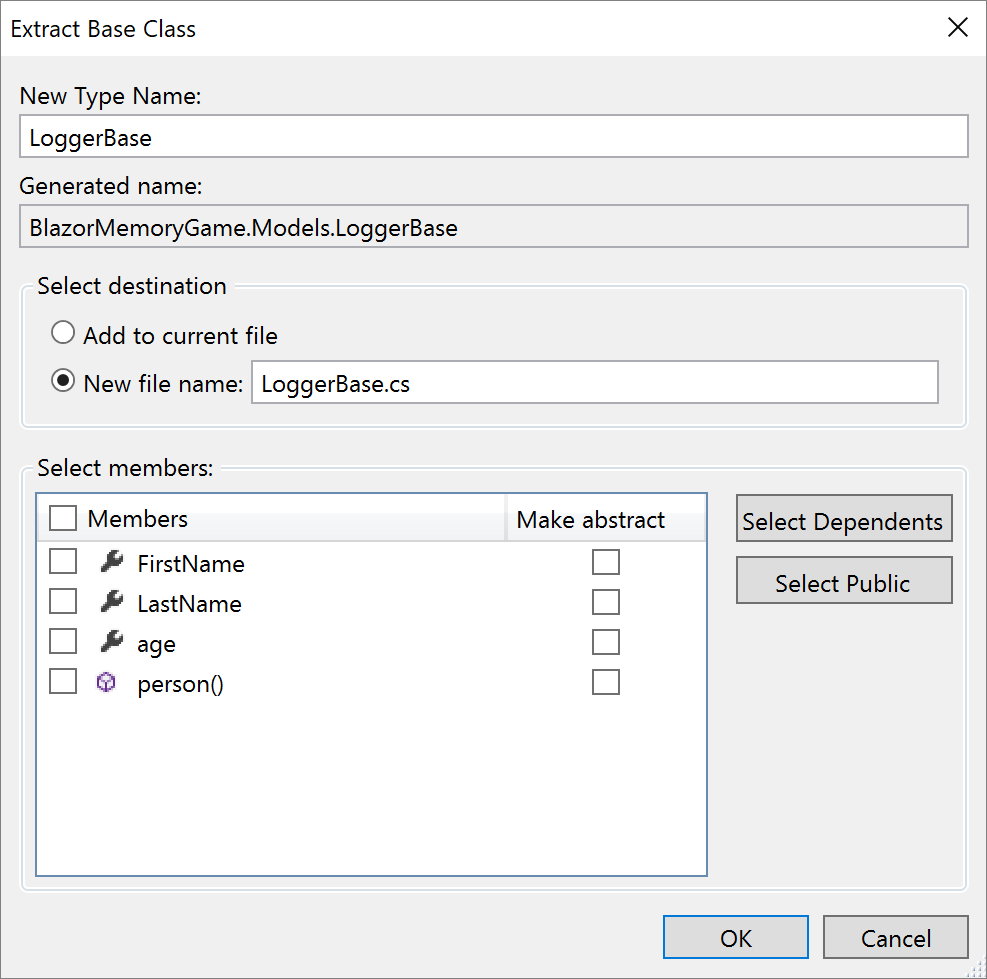Enable Make abstract for age

coord(606,642)
